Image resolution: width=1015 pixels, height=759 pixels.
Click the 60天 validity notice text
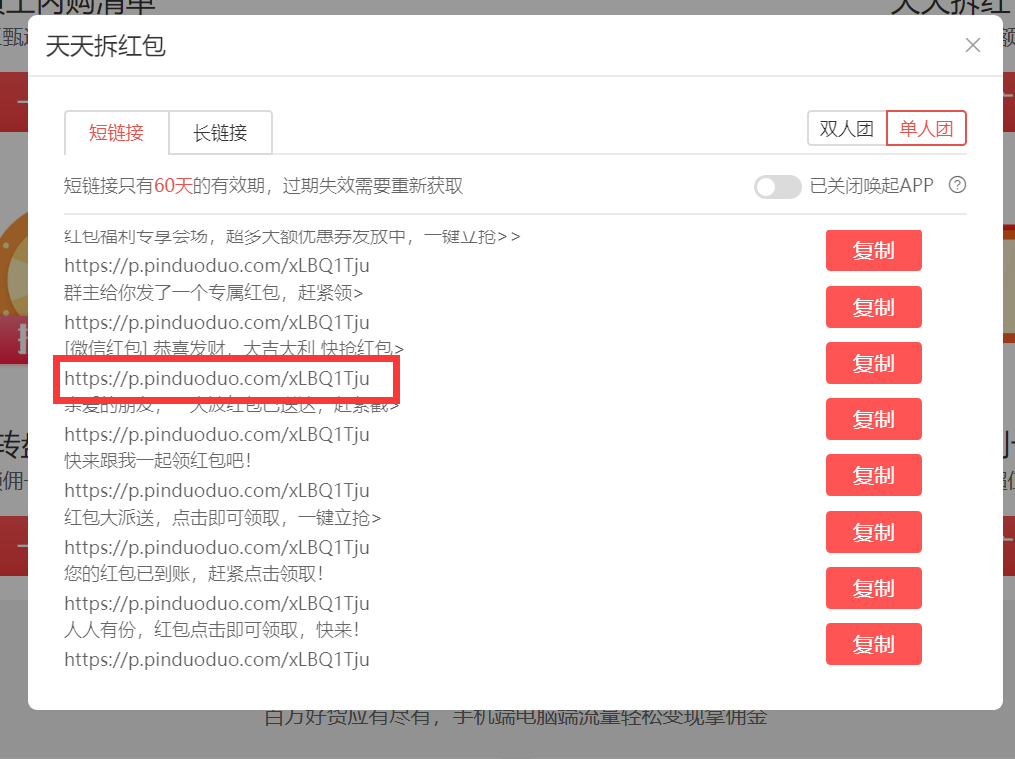tap(263, 186)
